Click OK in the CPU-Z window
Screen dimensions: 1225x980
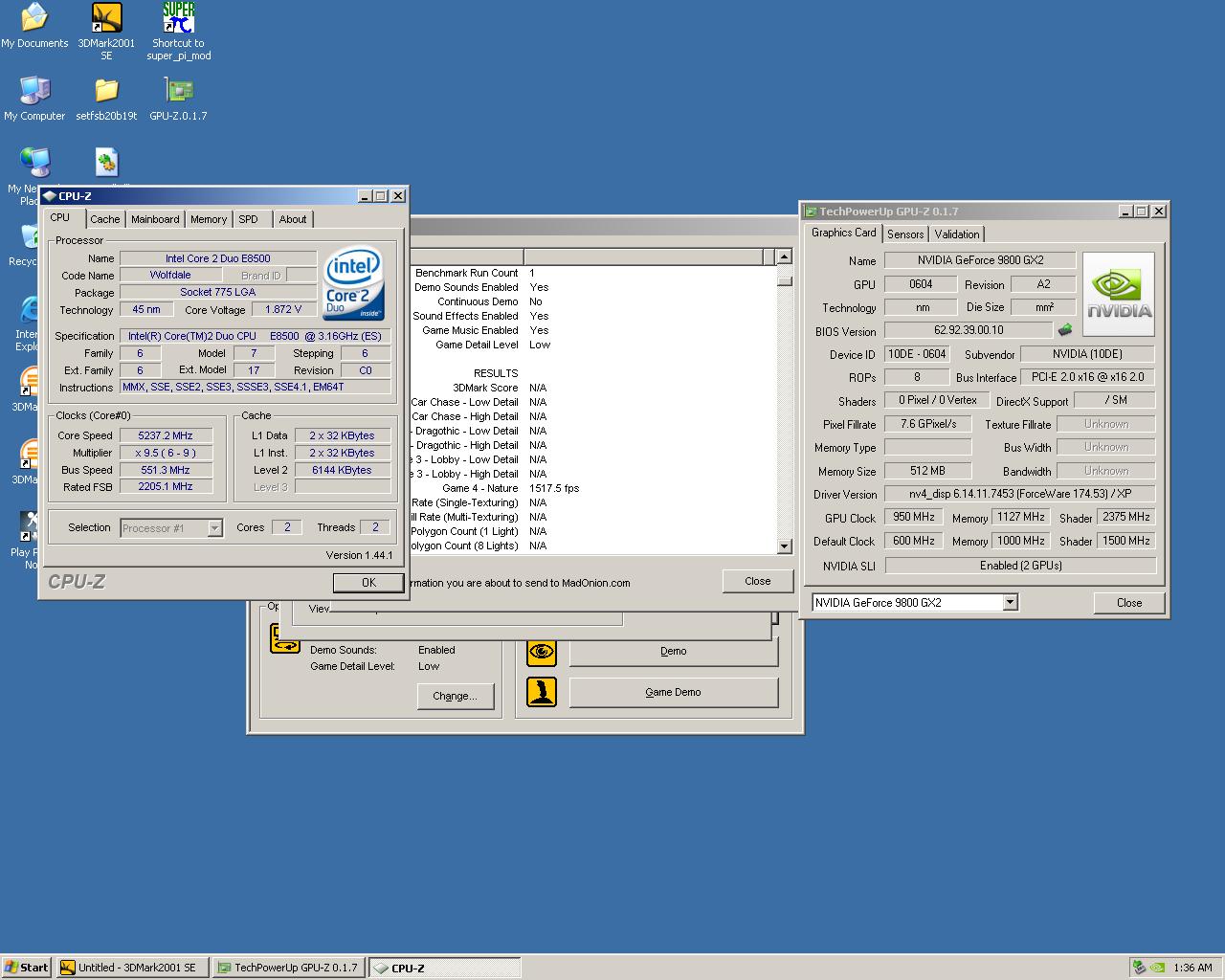click(x=369, y=583)
